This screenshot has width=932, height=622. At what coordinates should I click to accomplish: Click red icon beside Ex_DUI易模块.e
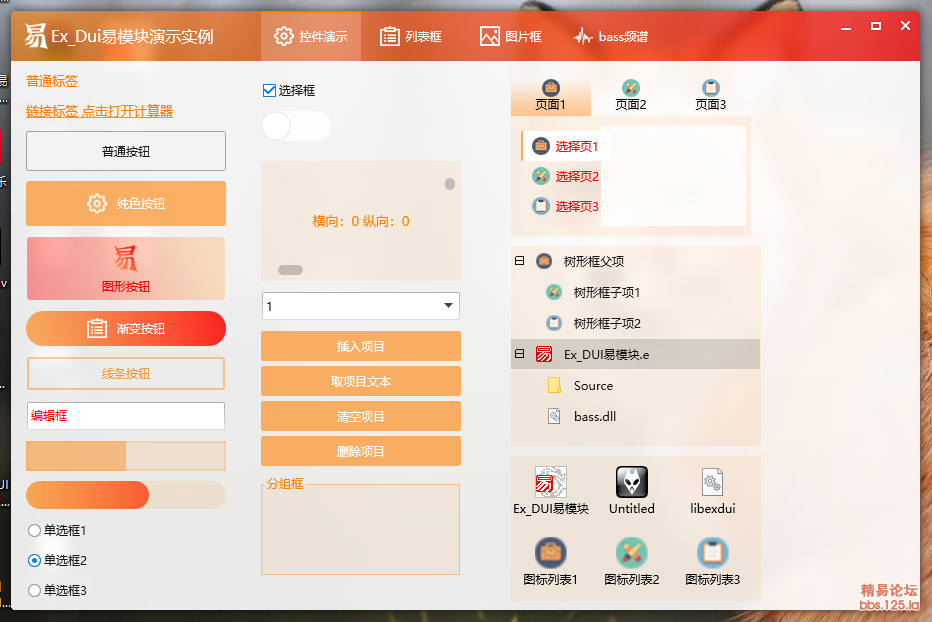544,354
